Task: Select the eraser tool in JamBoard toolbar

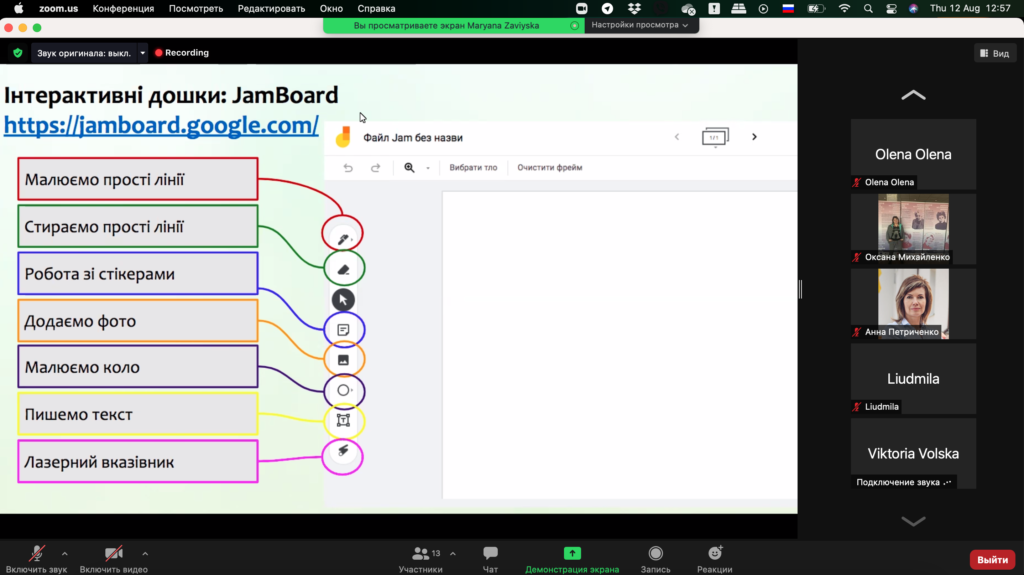Action: (343, 269)
